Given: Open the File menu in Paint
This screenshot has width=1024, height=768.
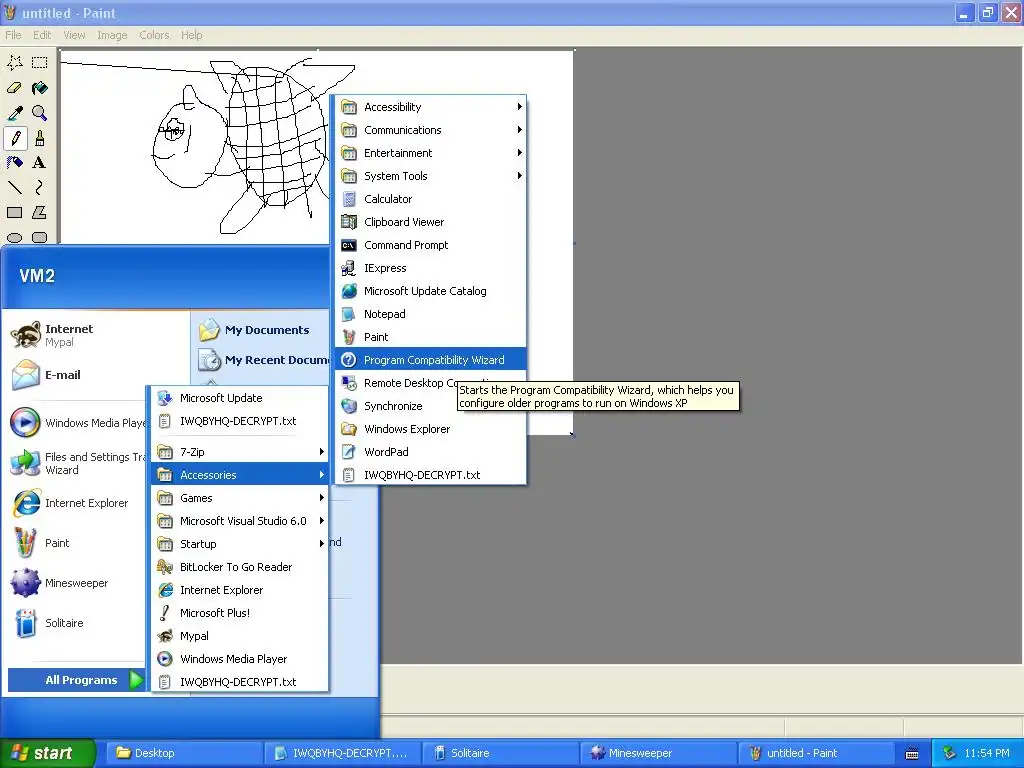Looking at the screenshot, I should [x=13, y=35].
